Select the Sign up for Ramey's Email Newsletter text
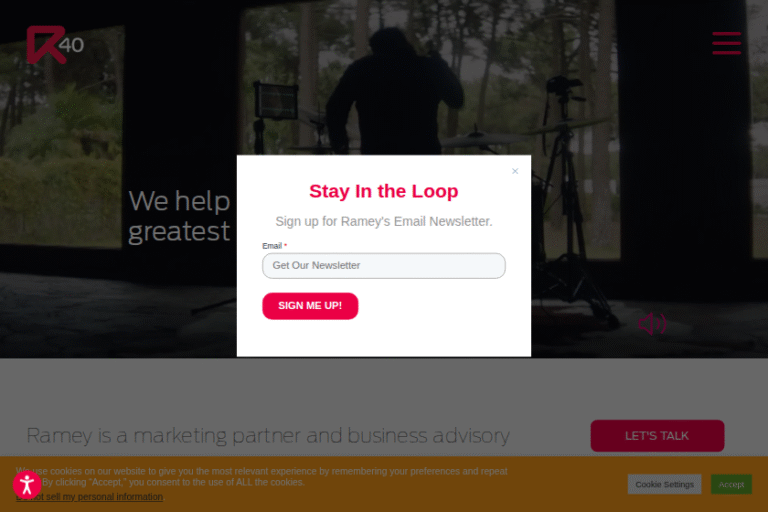This screenshot has height=512, width=768. click(x=384, y=221)
